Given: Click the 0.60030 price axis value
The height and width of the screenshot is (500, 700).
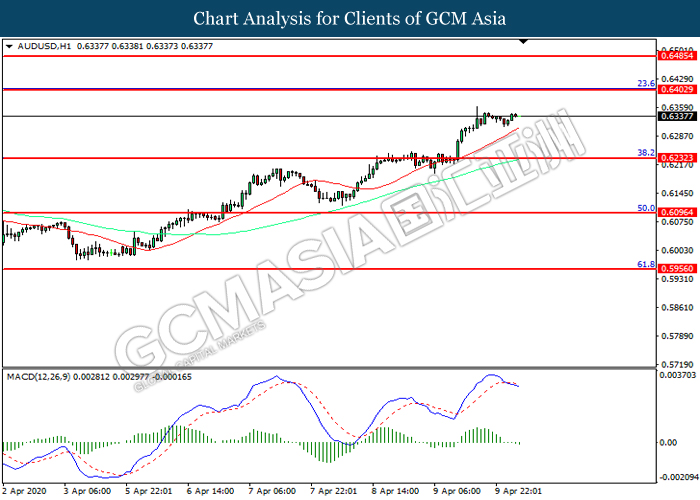Looking at the screenshot, I should (x=677, y=250).
